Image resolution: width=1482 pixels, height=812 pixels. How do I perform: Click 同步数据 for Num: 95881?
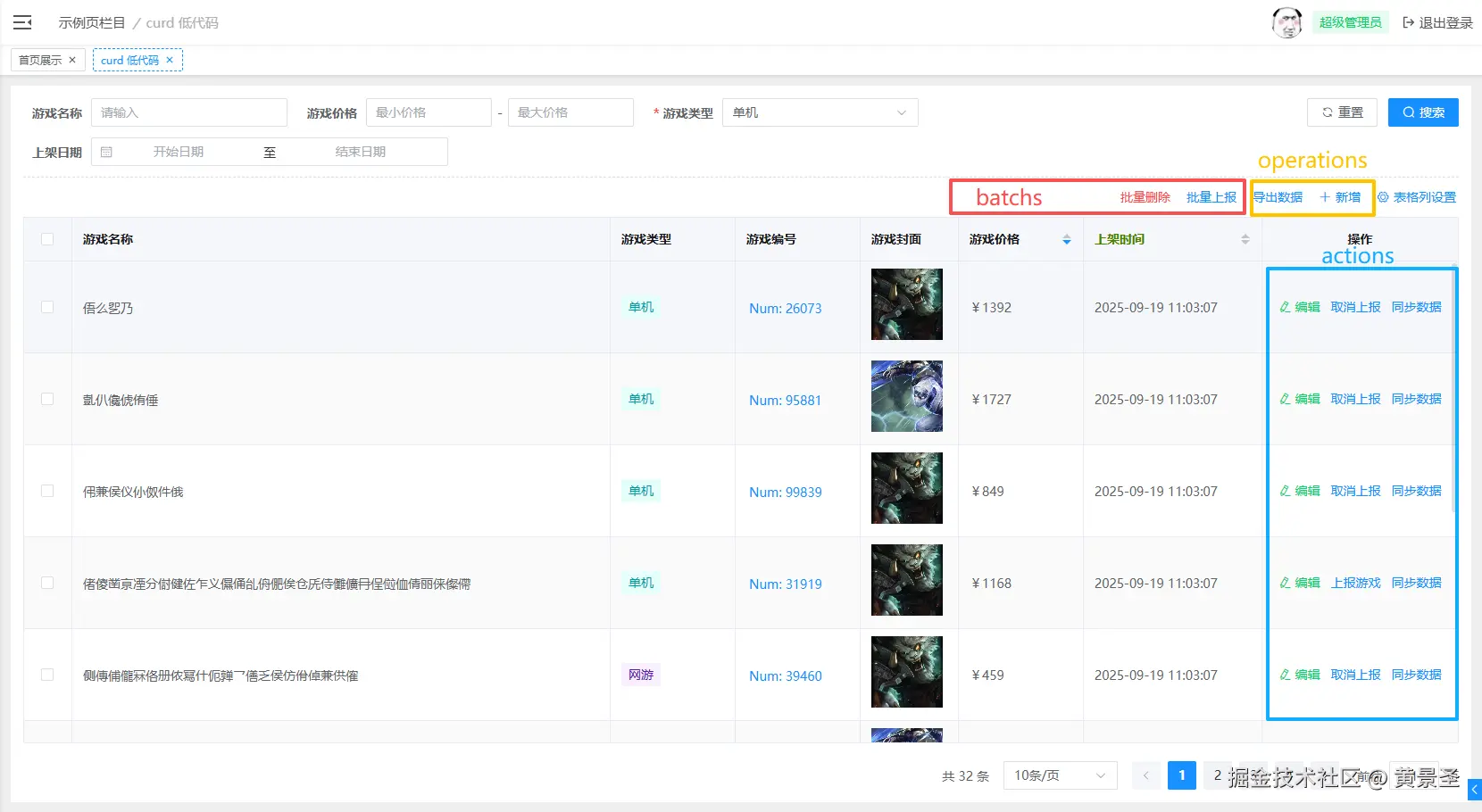(x=1416, y=399)
